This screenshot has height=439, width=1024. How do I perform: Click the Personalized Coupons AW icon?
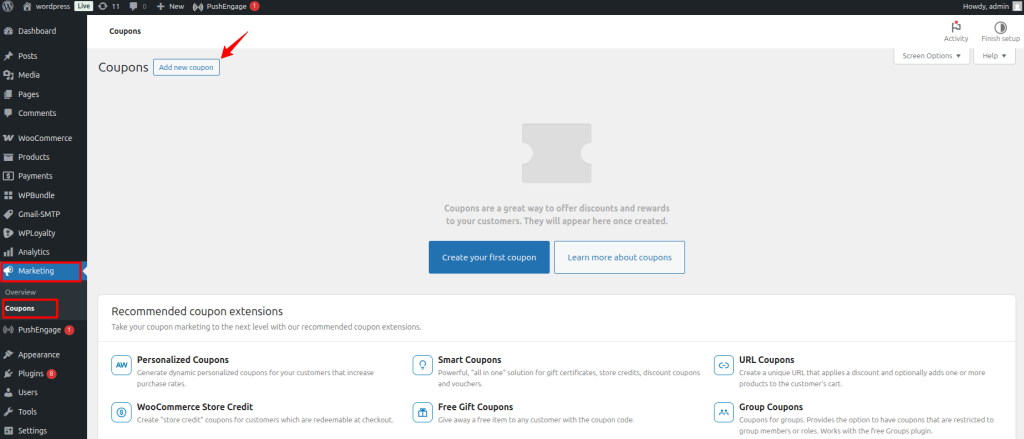(x=121, y=365)
